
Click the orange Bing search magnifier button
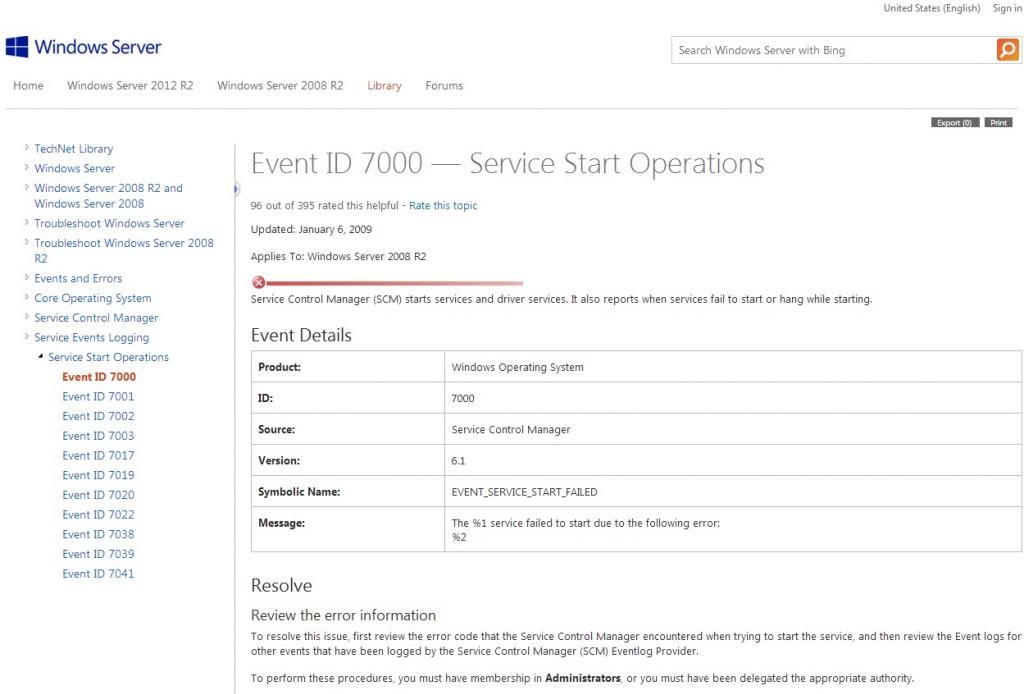1008,50
